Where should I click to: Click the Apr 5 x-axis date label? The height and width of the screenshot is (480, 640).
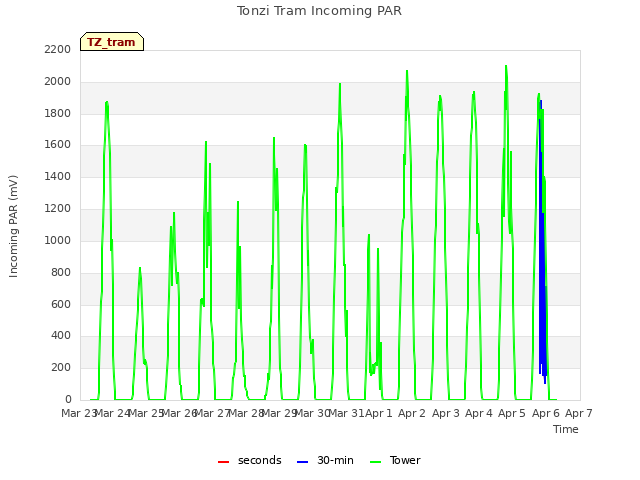pyautogui.click(x=512, y=413)
